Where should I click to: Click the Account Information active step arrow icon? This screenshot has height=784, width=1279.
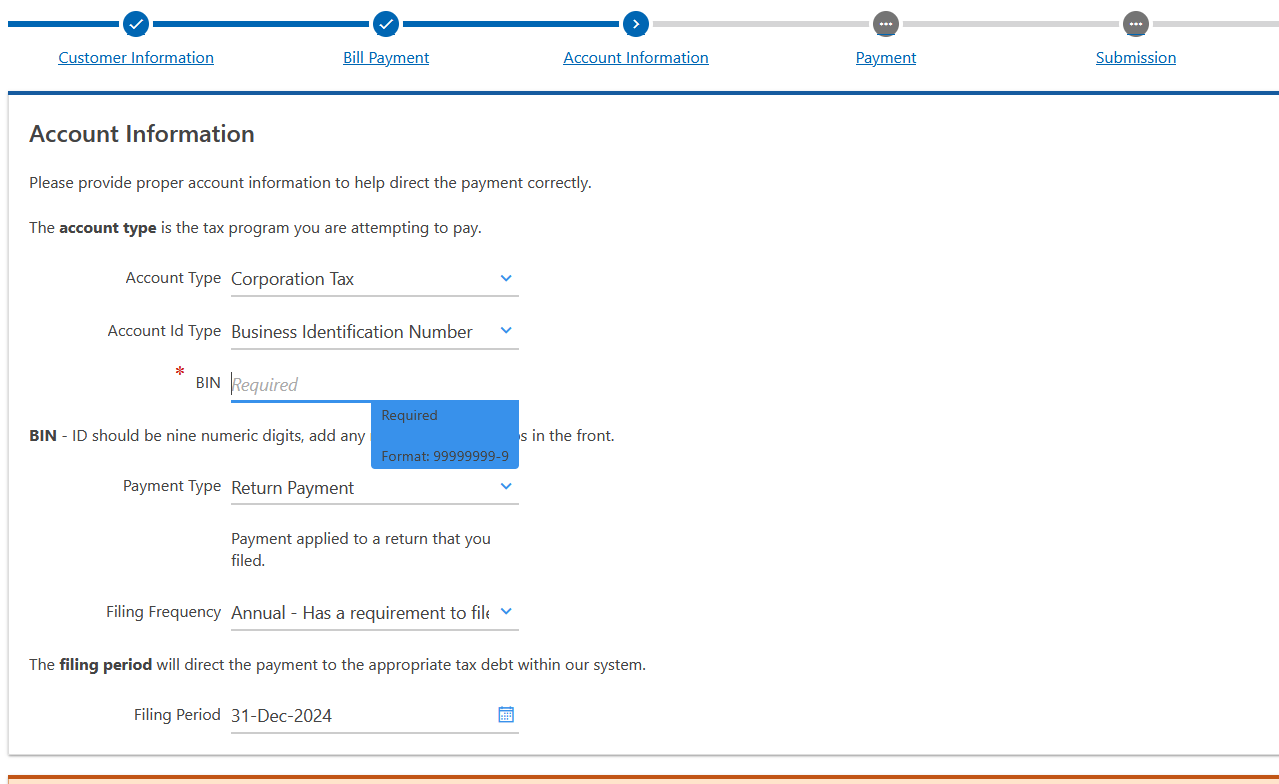635,24
